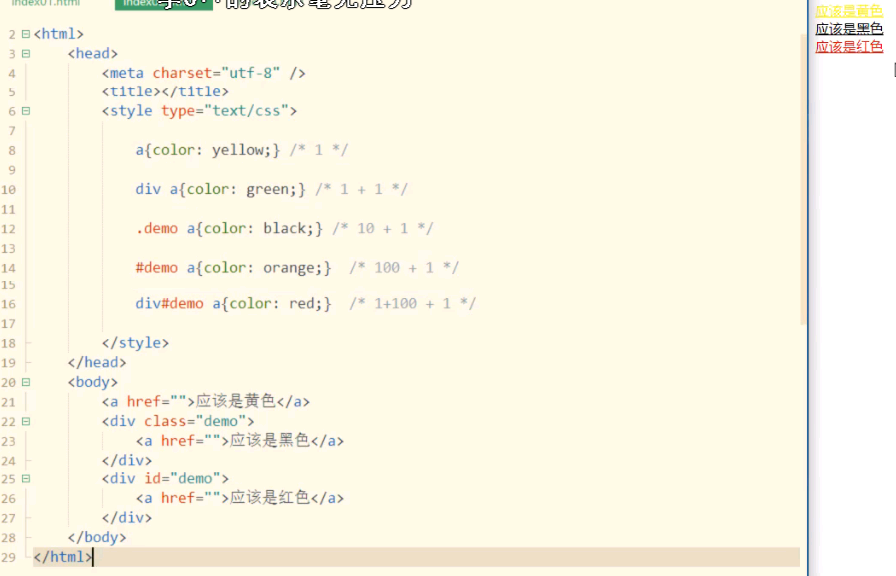Collapse the style block fold on line 6

pos(26,111)
